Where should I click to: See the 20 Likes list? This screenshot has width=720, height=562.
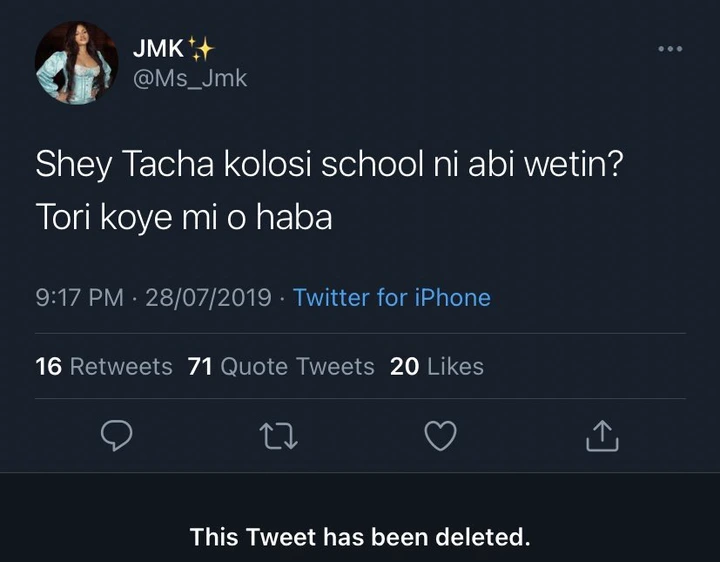pyautogui.click(x=436, y=367)
